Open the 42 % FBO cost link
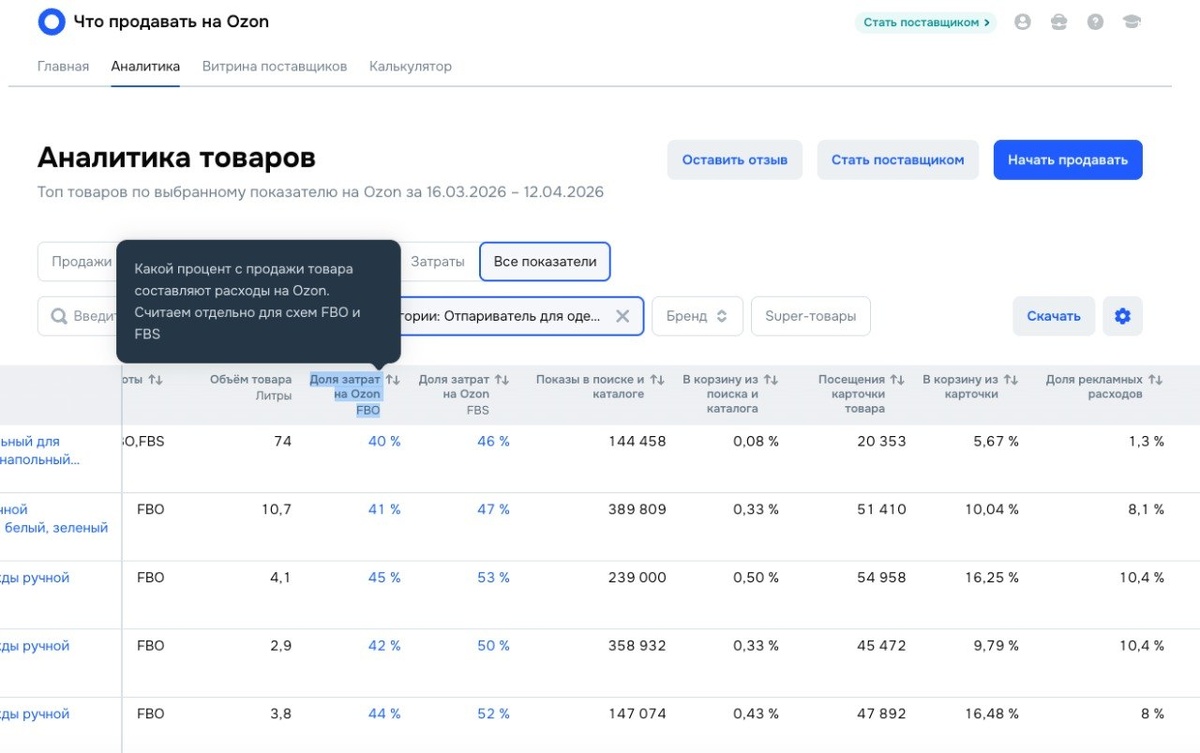 [x=384, y=646]
